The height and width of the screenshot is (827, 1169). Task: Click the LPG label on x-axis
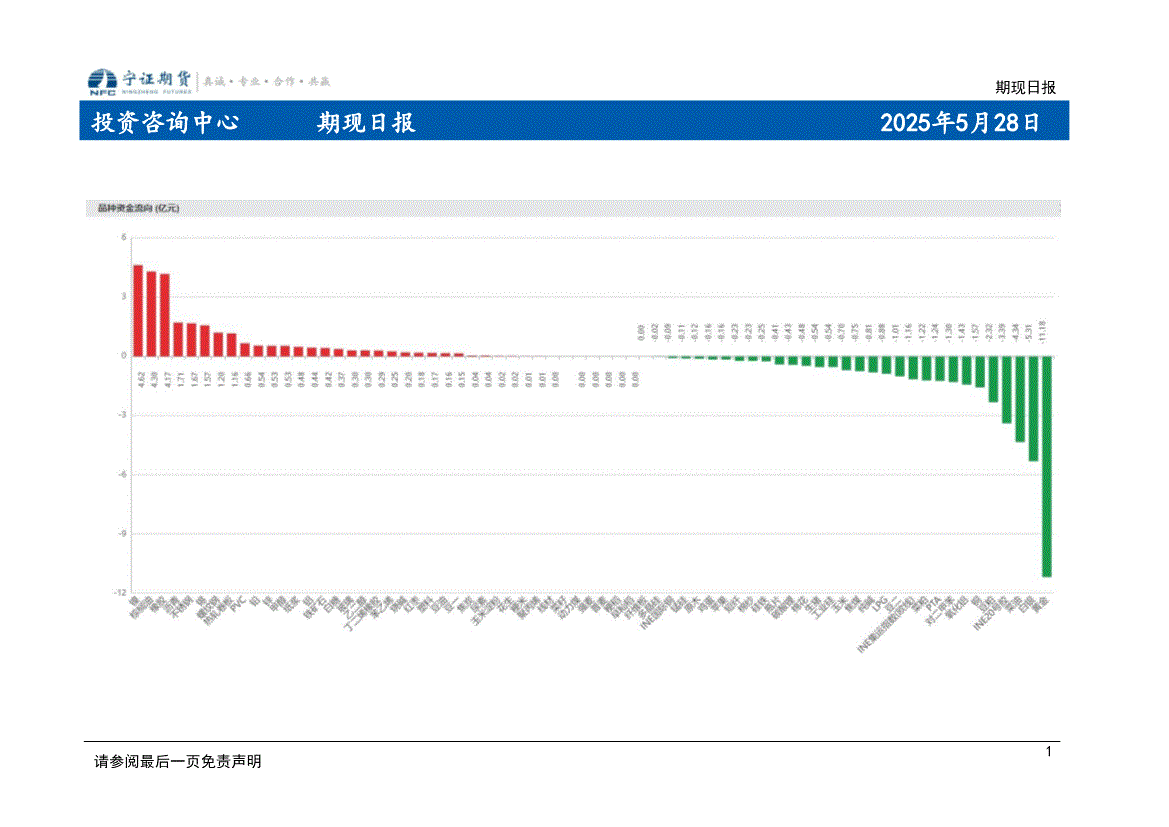click(879, 605)
